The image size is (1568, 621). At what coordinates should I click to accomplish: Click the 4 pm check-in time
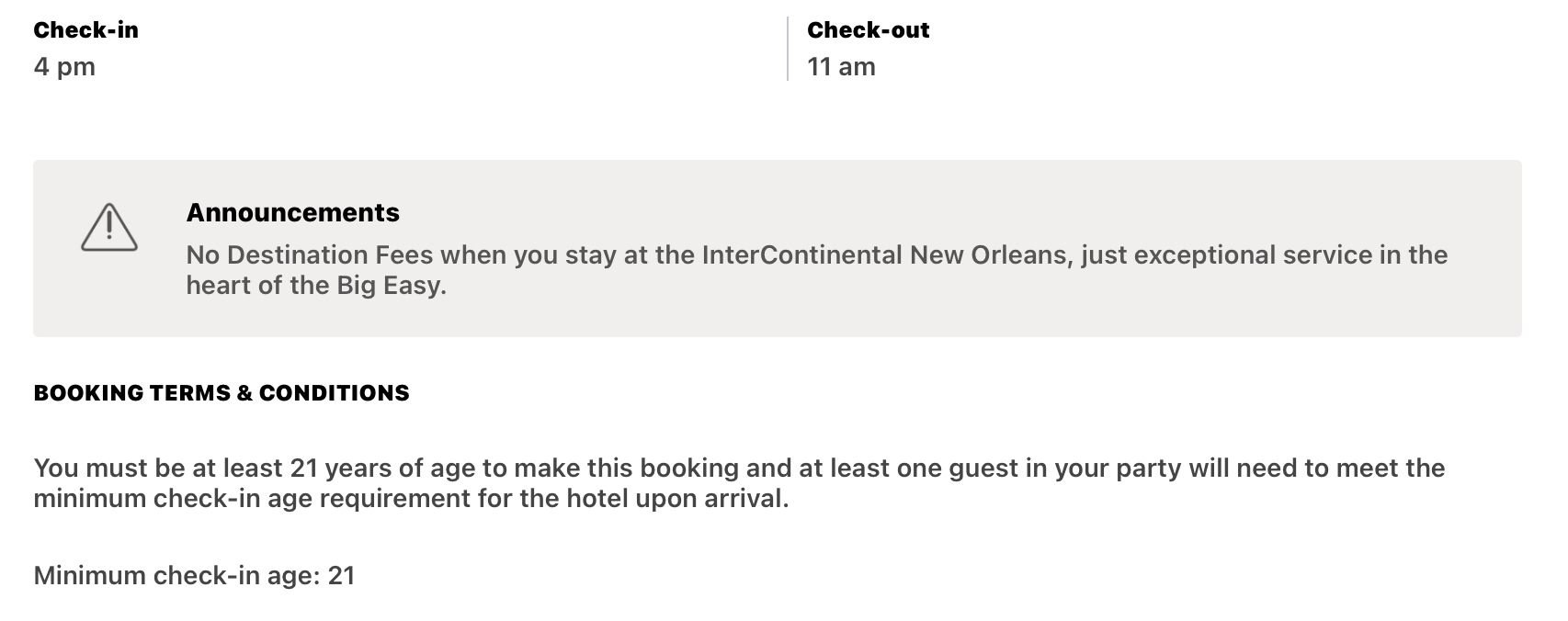(64, 67)
